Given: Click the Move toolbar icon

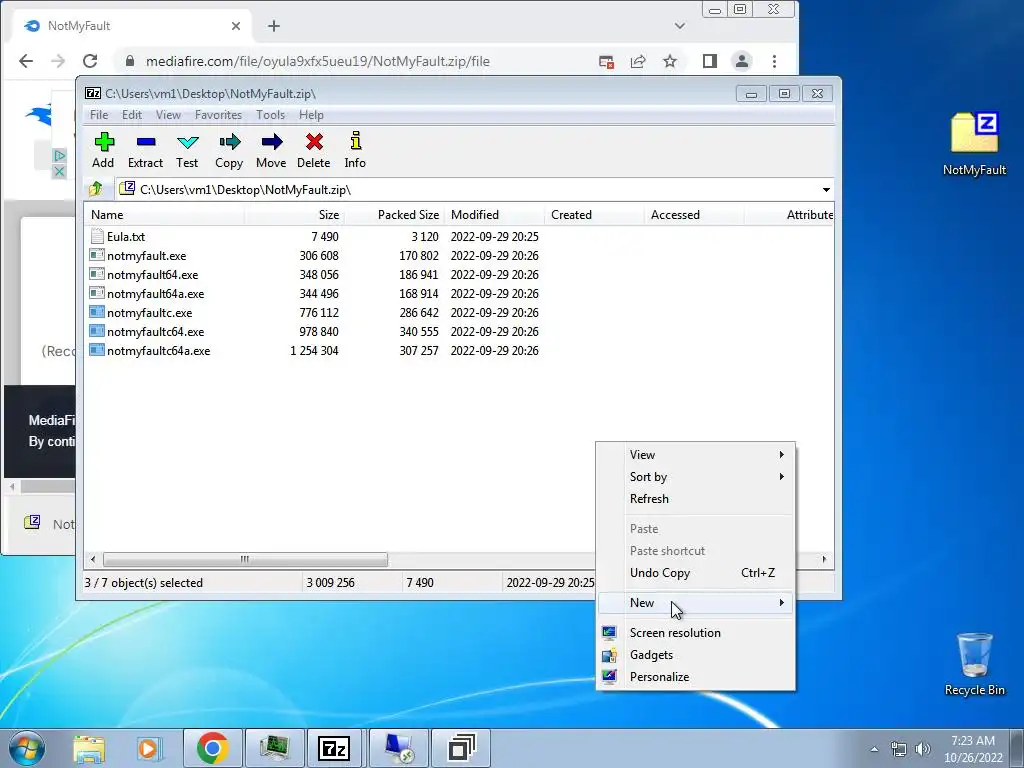Looking at the screenshot, I should pos(271,142).
